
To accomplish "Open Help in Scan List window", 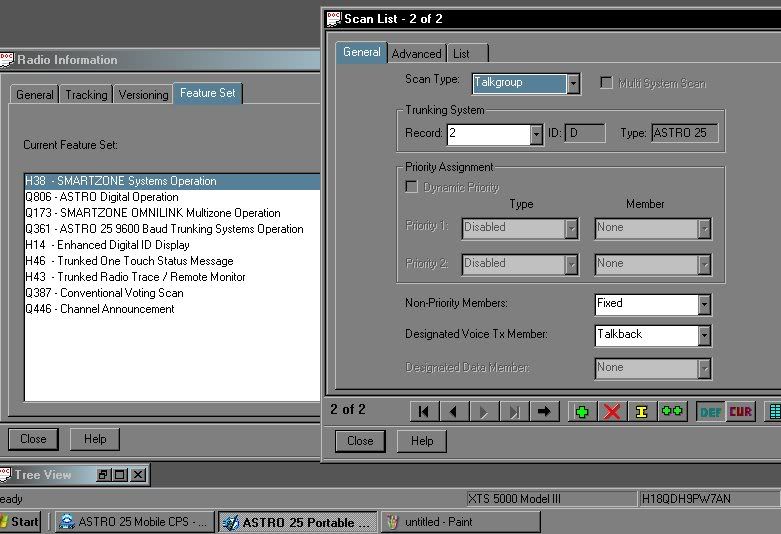I will click(422, 441).
